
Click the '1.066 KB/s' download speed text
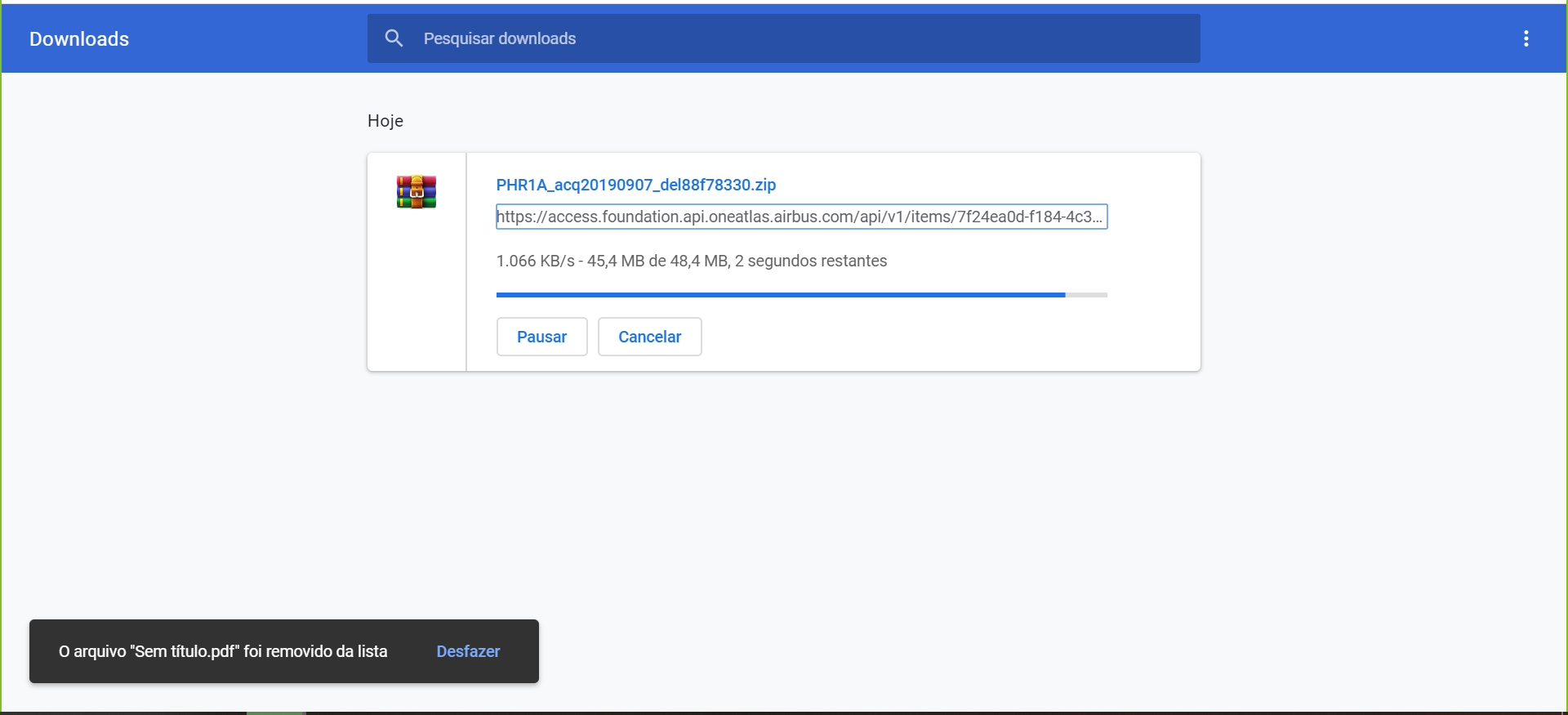535,261
